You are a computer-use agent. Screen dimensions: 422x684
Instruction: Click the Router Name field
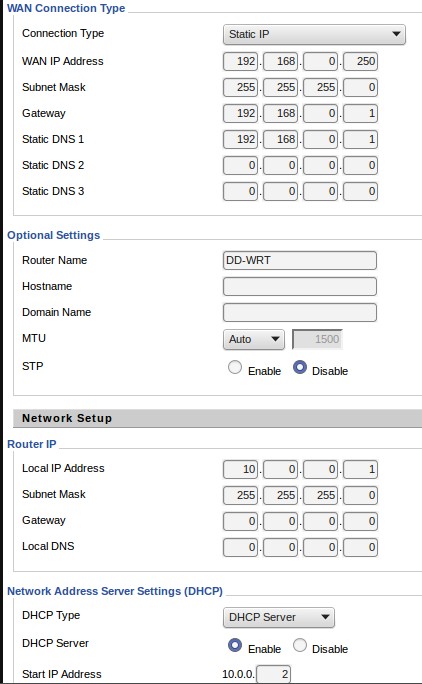(300, 260)
